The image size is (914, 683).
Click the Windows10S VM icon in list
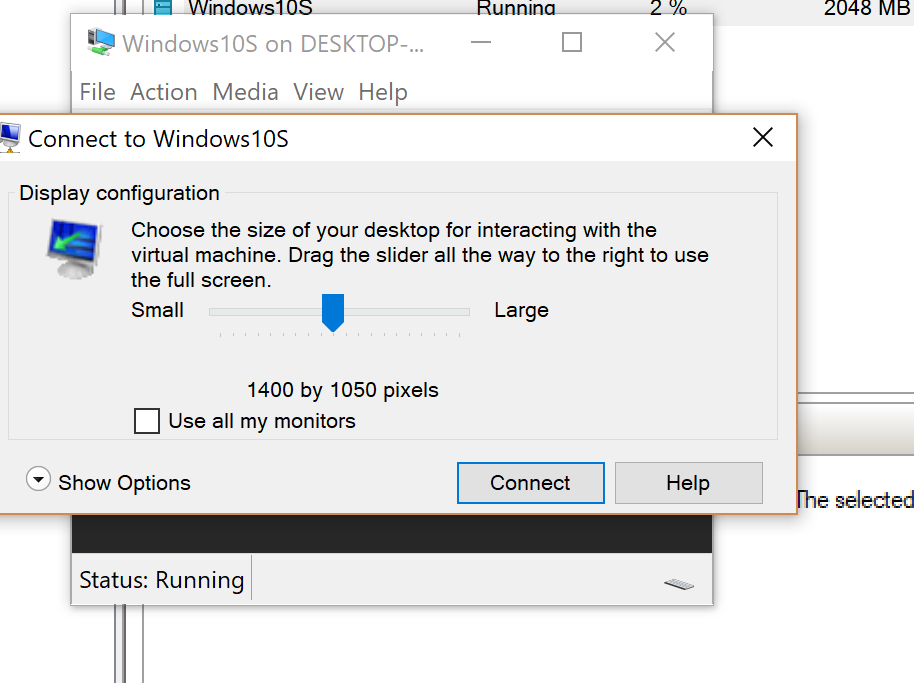tap(163, 7)
